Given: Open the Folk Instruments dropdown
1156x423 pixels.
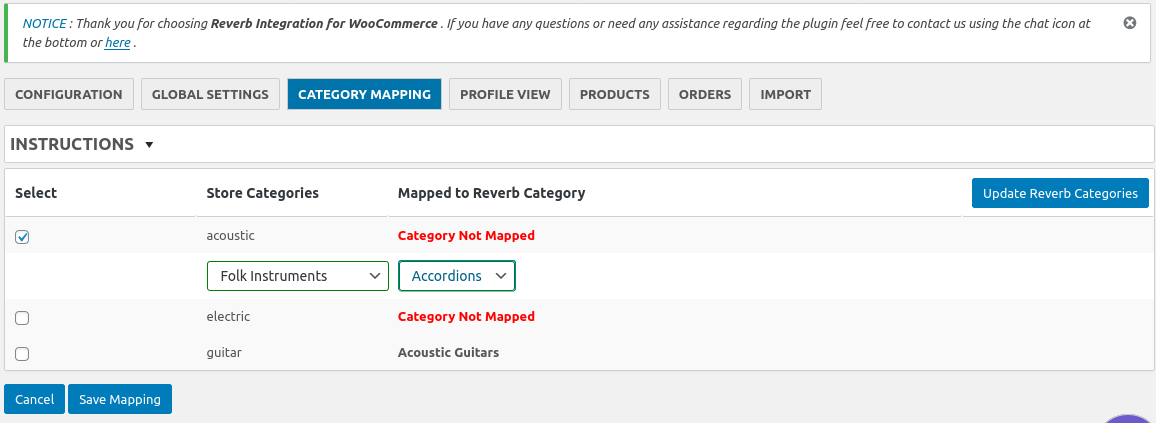Looking at the screenshot, I should [297, 276].
